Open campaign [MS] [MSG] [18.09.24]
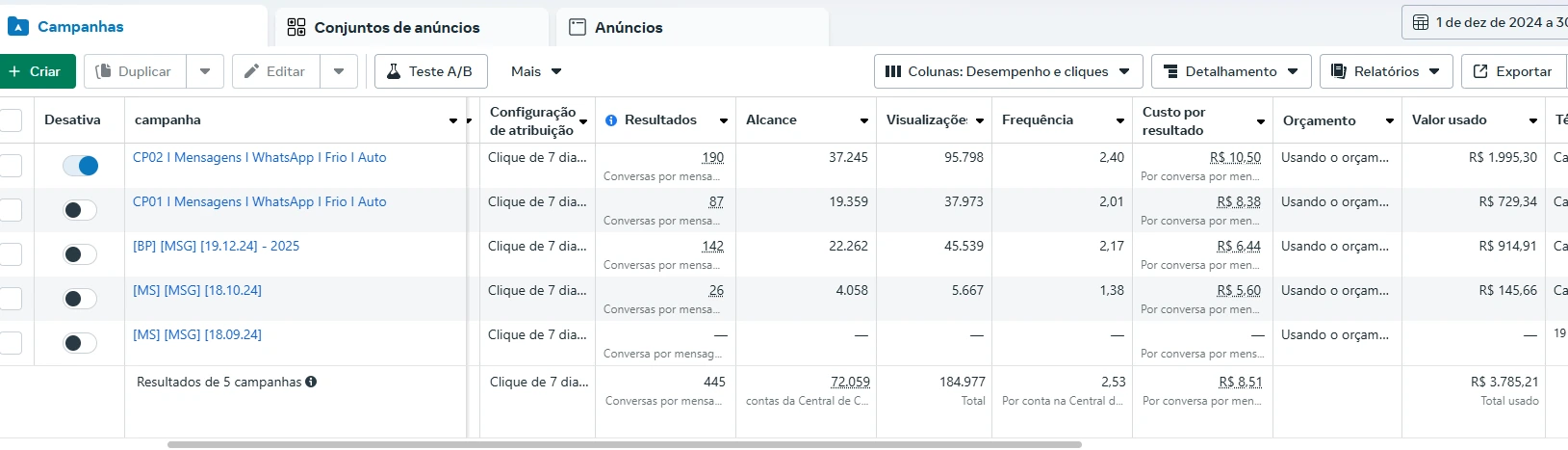Viewport: 1568px width, 450px height. 197,334
